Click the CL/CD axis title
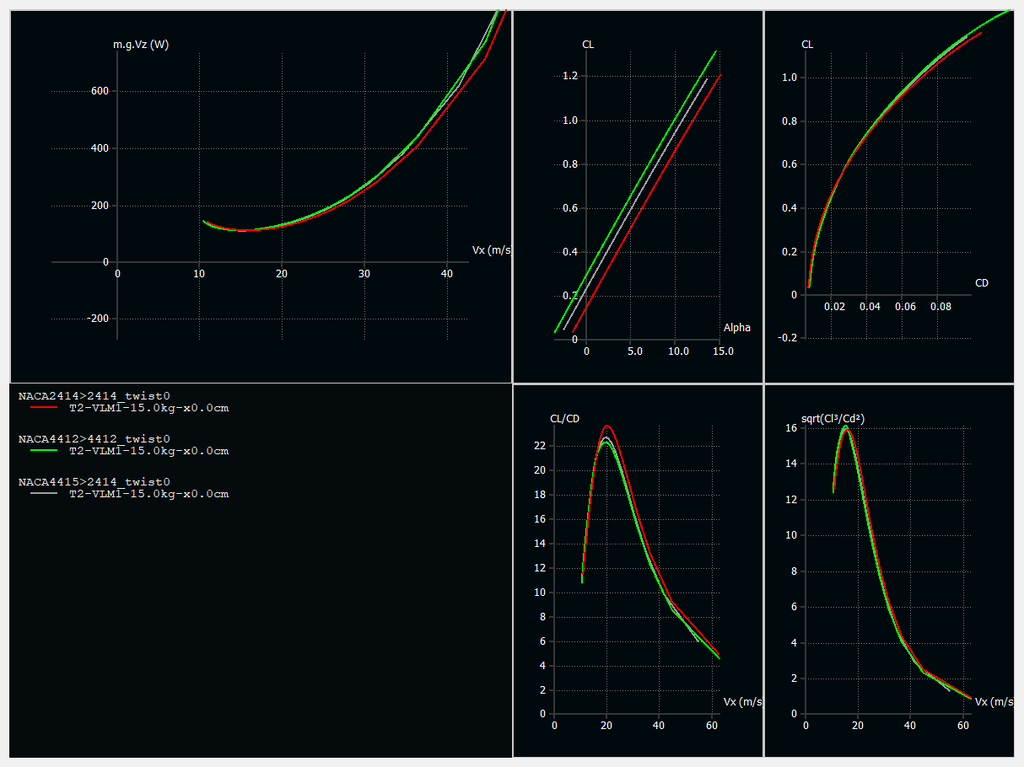The height and width of the screenshot is (767, 1024). (564, 418)
